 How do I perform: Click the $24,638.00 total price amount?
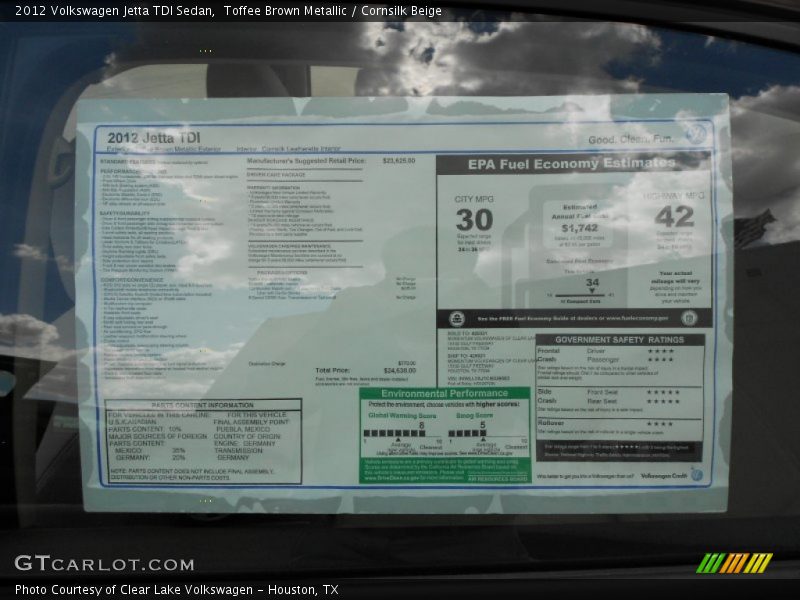pos(400,370)
